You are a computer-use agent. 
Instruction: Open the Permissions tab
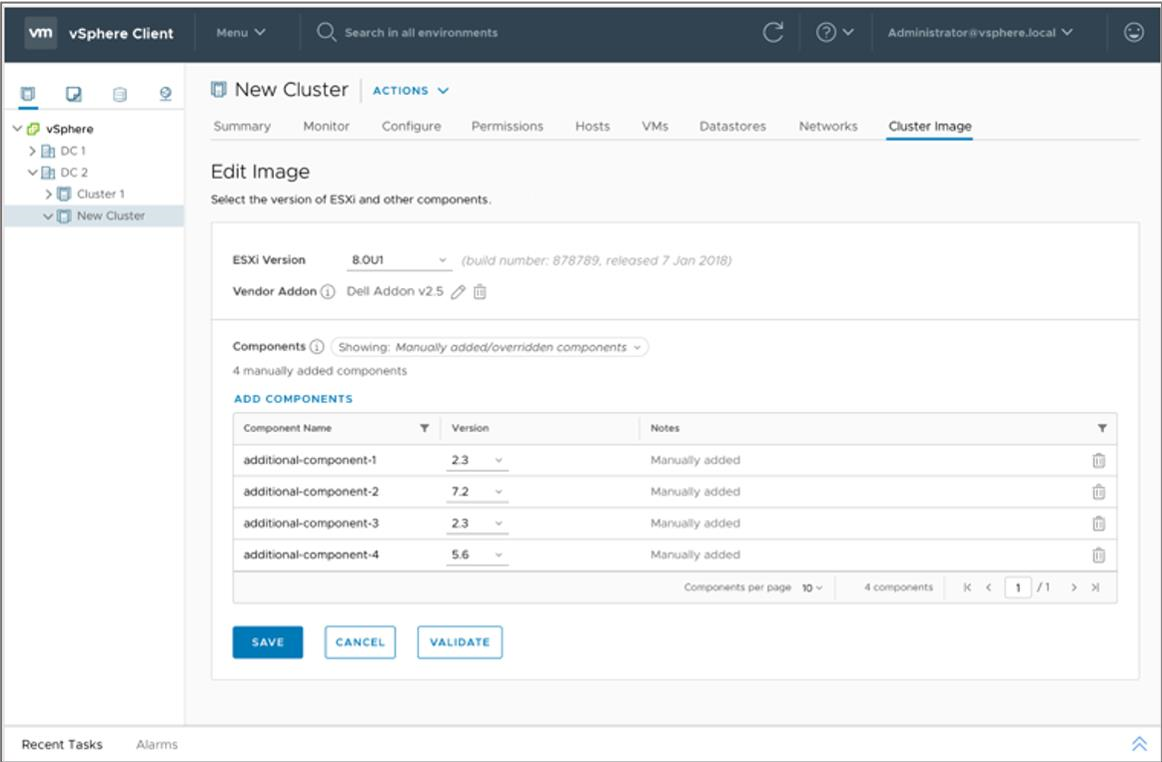pyautogui.click(x=508, y=127)
